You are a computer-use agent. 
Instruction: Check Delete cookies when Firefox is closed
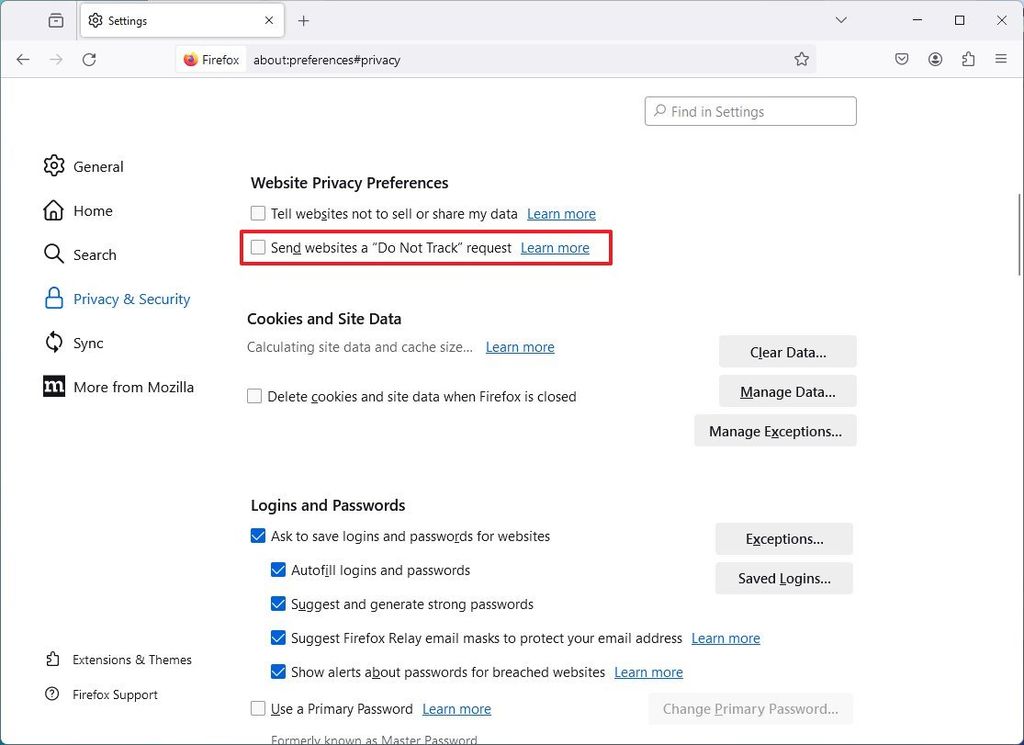[x=255, y=396]
